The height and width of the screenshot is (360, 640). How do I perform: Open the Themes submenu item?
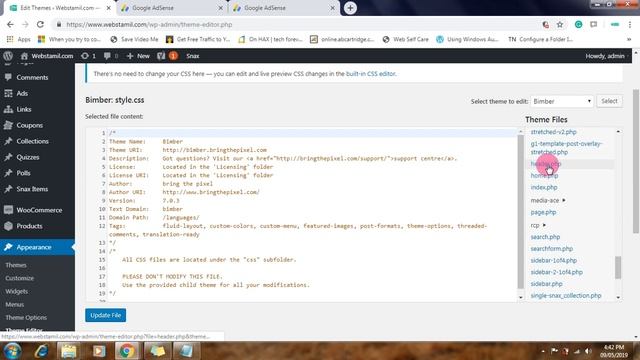16,265
